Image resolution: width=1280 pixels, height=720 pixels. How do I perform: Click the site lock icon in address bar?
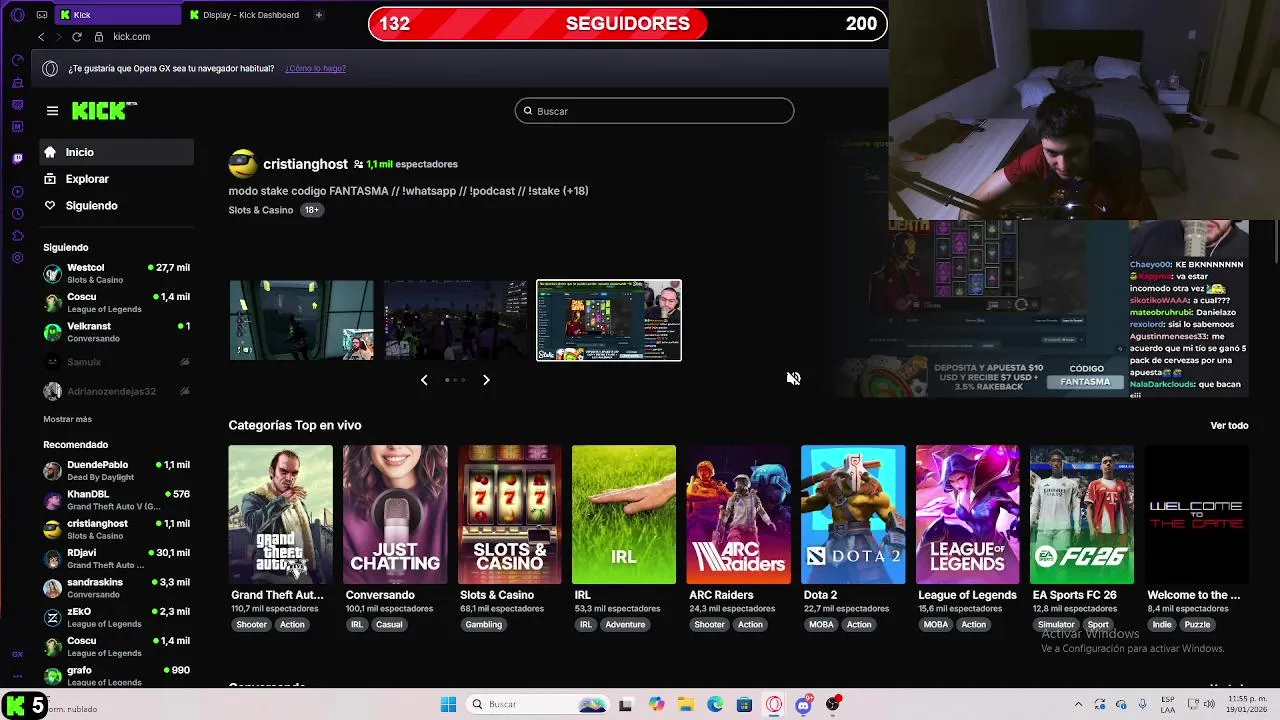pyautogui.click(x=98, y=37)
